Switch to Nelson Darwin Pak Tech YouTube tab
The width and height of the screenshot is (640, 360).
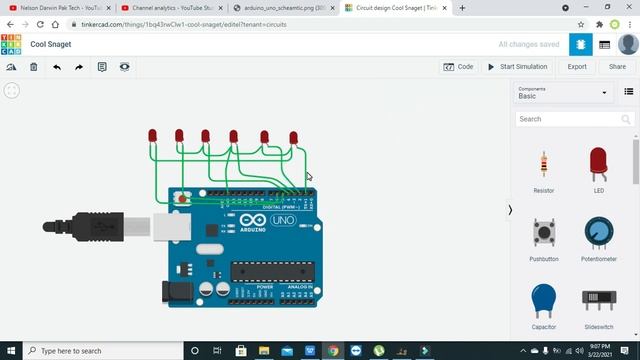(60, 8)
